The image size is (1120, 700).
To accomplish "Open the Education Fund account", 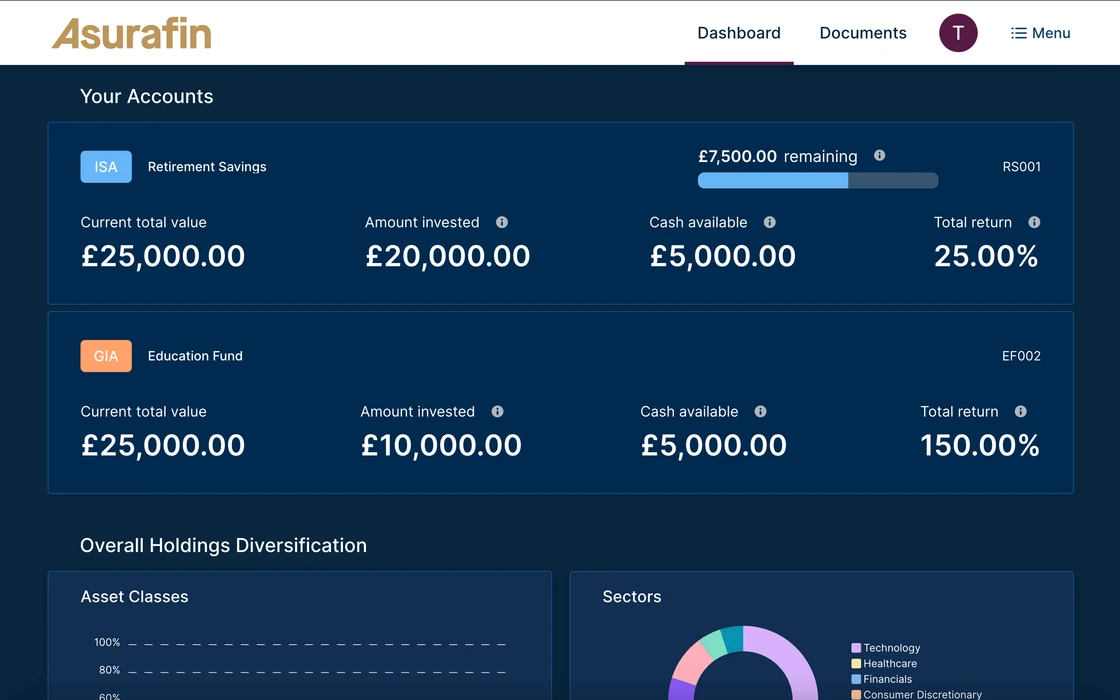I will (561, 402).
